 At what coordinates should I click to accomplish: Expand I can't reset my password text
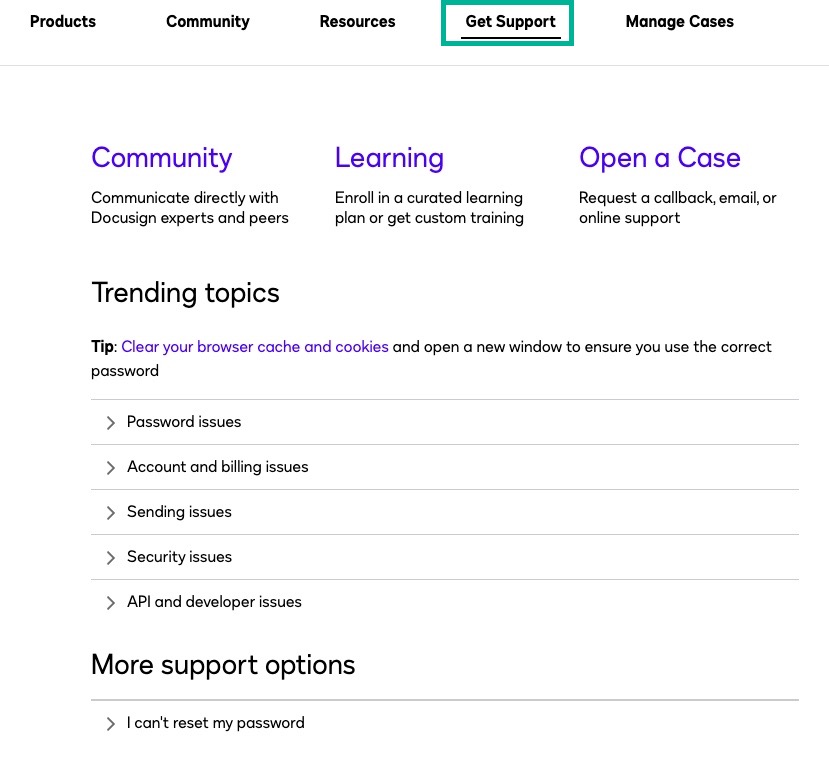[215, 723]
